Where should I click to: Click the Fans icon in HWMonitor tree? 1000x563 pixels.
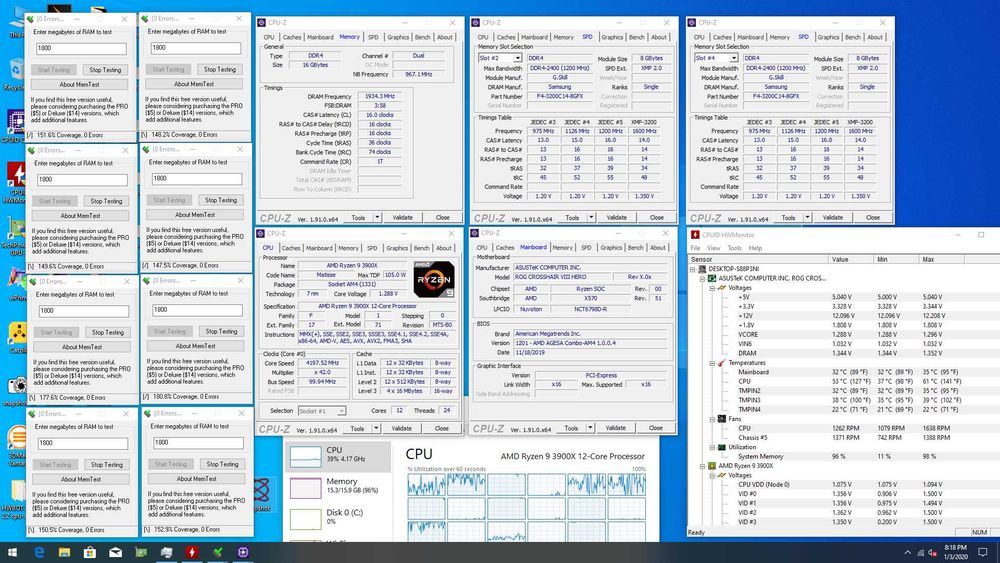tap(722, 419)
